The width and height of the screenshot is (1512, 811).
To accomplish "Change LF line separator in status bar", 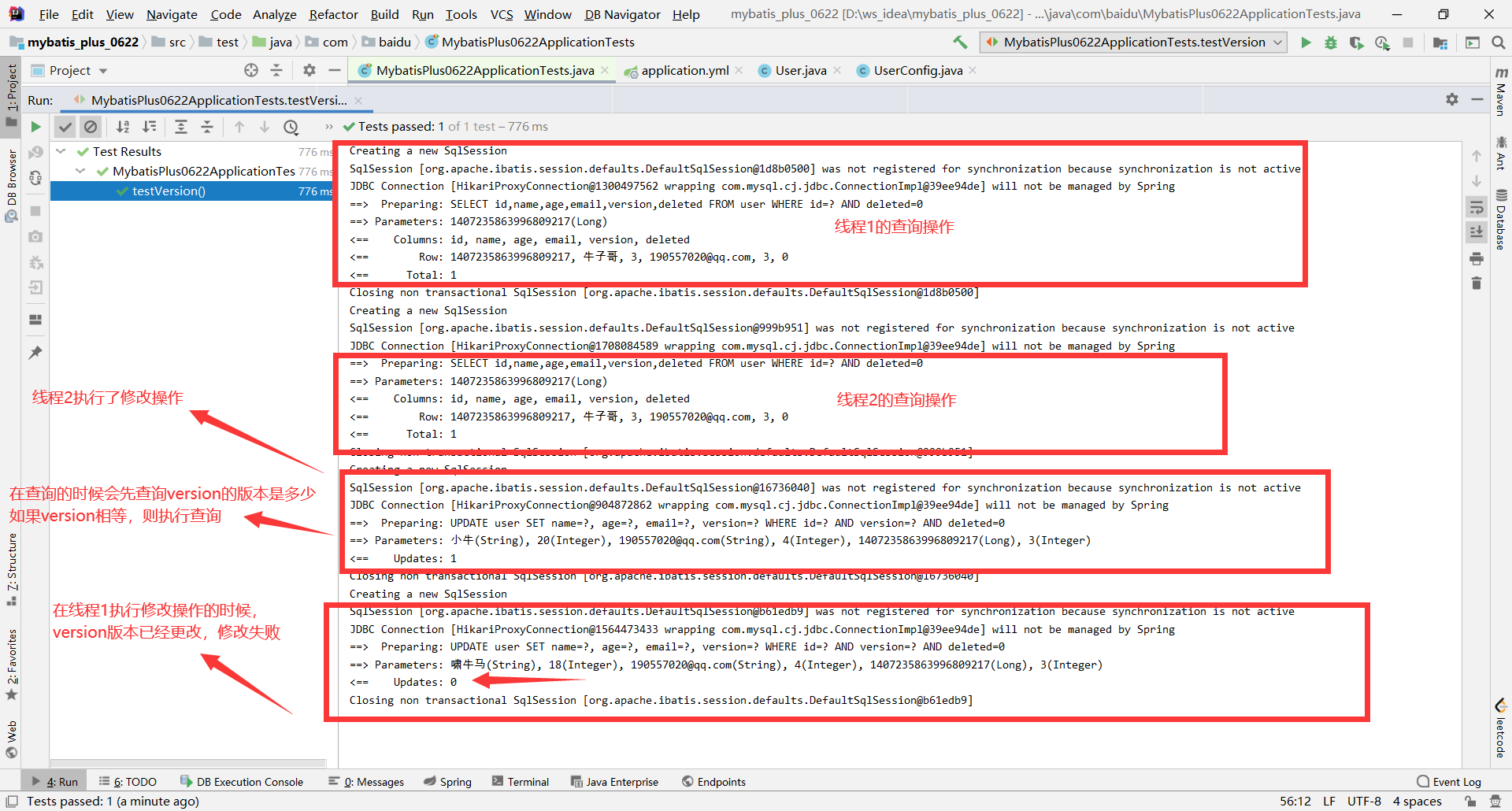I will click(x=1329, y=802).
